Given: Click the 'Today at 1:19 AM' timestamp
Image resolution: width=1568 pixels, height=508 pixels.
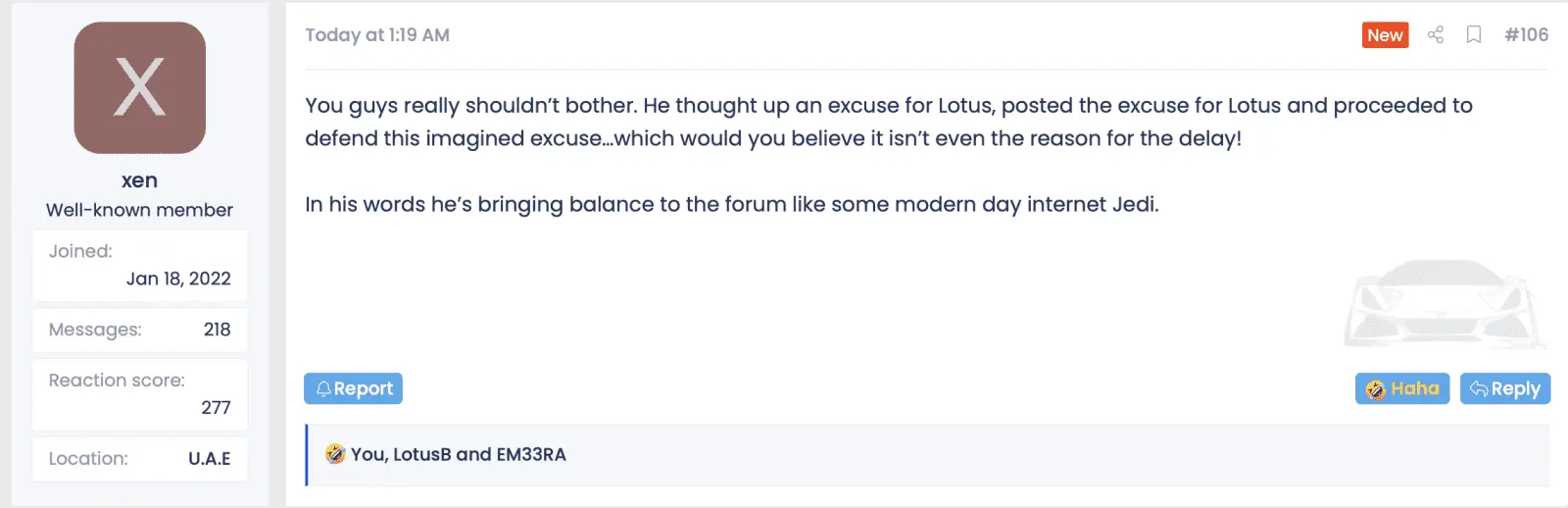Looking at the screenshot, I should (377, 35).
